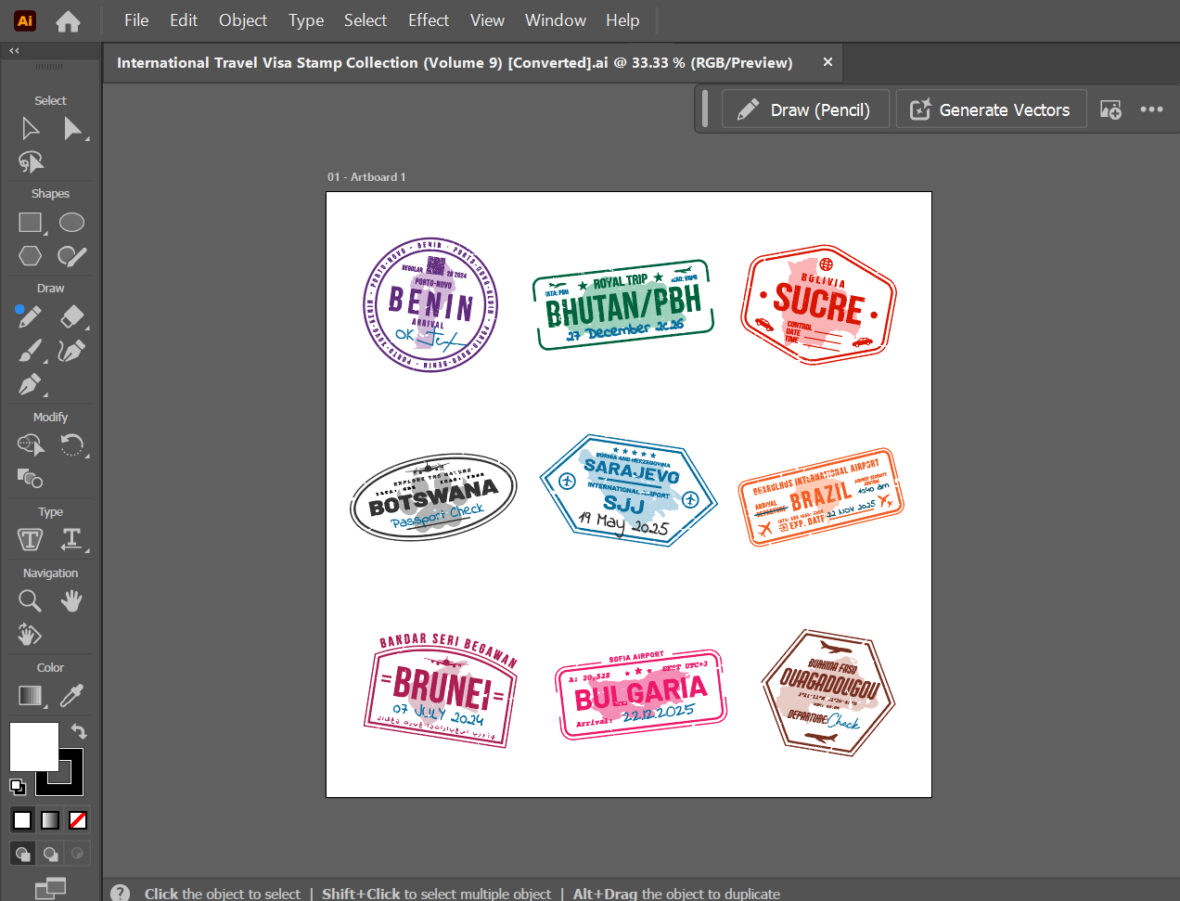
Task: Click the None color swatch with red slash
Action: point(78,819)
